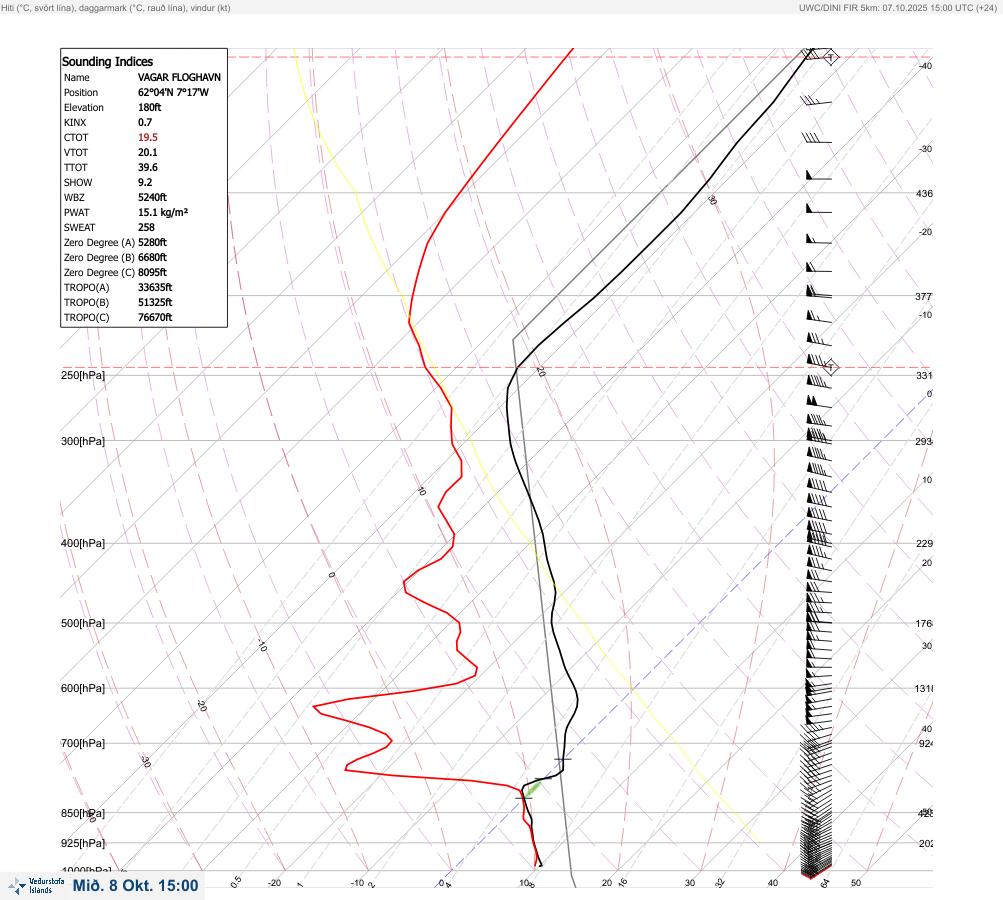This screenshot has height=900, width=1003.
Task: Click the 'VTOT' index label
Action: [76, 152]
